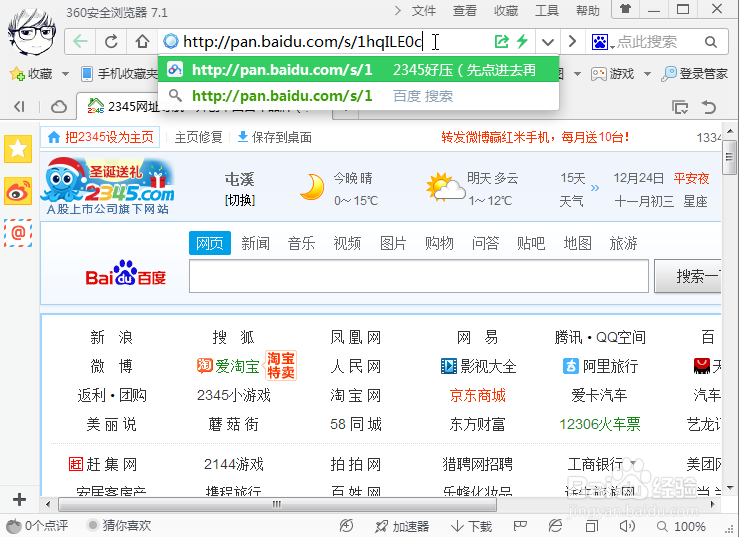This screenshot has height=537, width=739.
Task: Toggle the speaker mute icon in status bar
Action: pyautogui.click(x=627, y=526)
